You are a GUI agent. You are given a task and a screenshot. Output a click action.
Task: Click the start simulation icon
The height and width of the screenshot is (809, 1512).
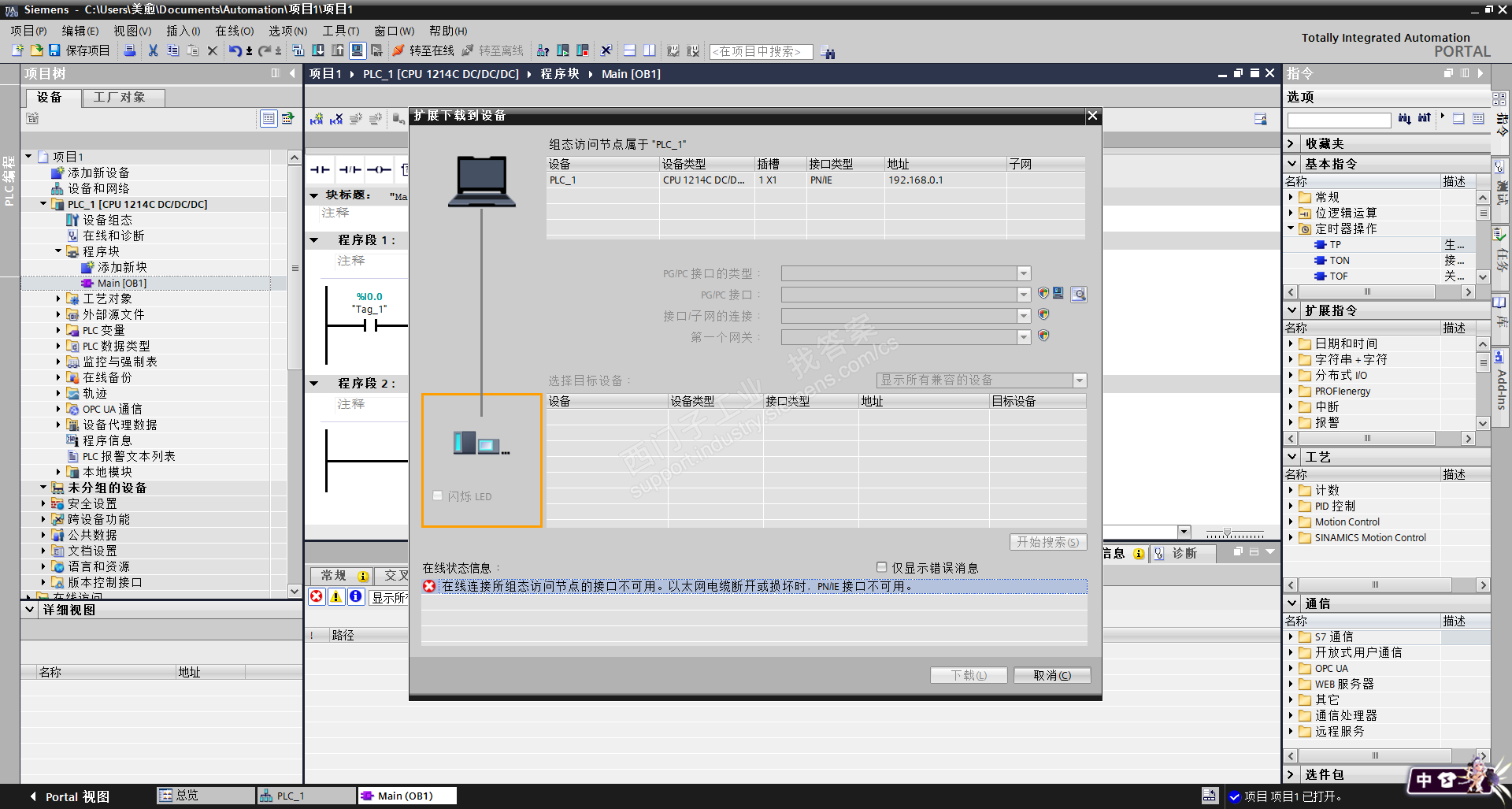(358, 50)
